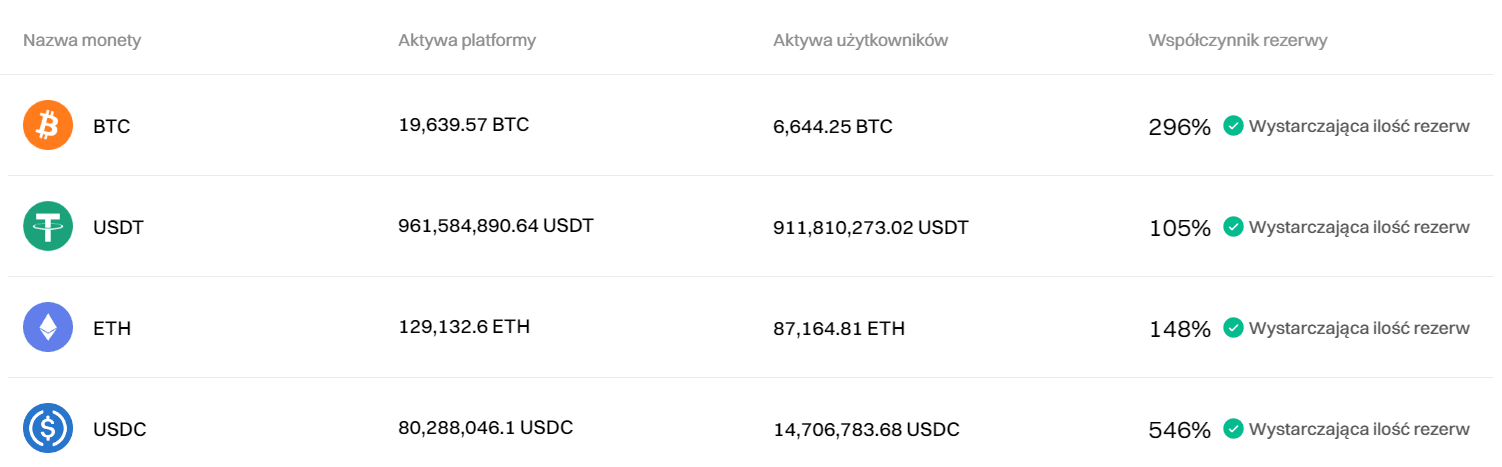This screenshot has height=467, width=1502.
Task: Click green checkmark in ETH row
Action: 1234,328
